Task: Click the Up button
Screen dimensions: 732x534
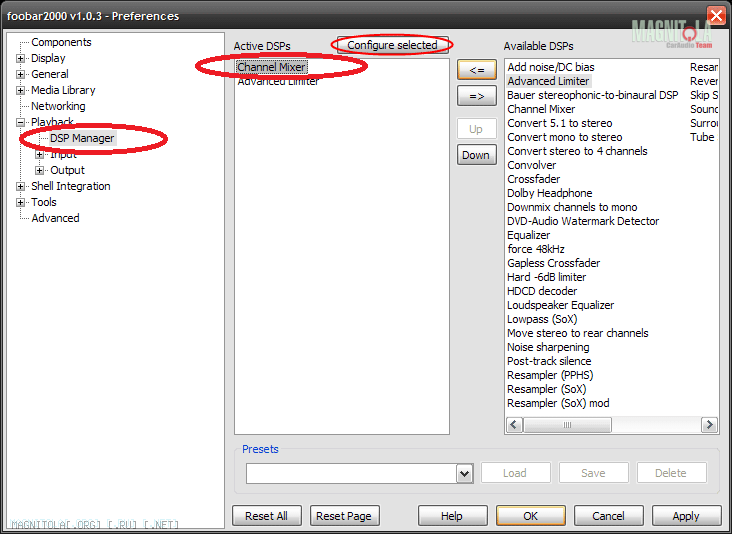Action: pyautogui.click(x=477, y=129)
